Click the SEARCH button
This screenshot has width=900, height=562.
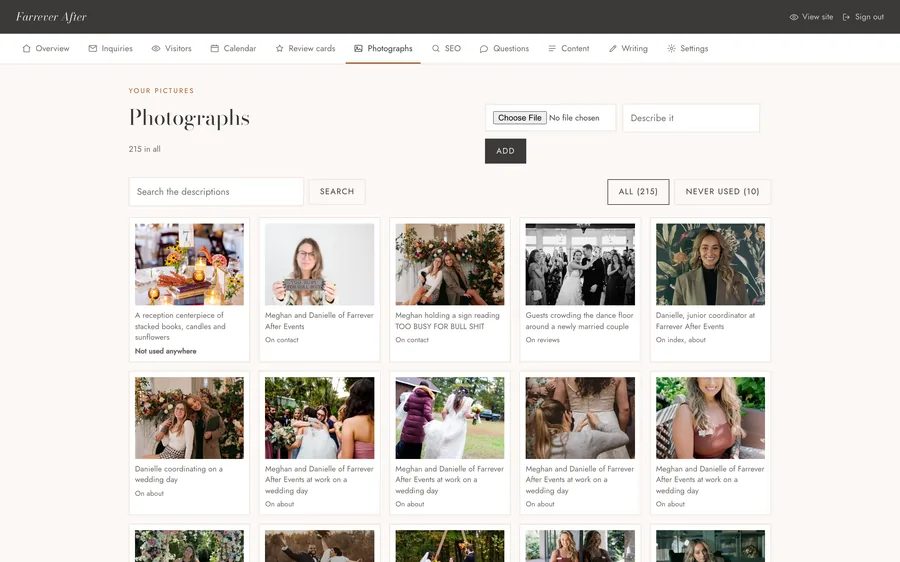(x=337, y=192)
